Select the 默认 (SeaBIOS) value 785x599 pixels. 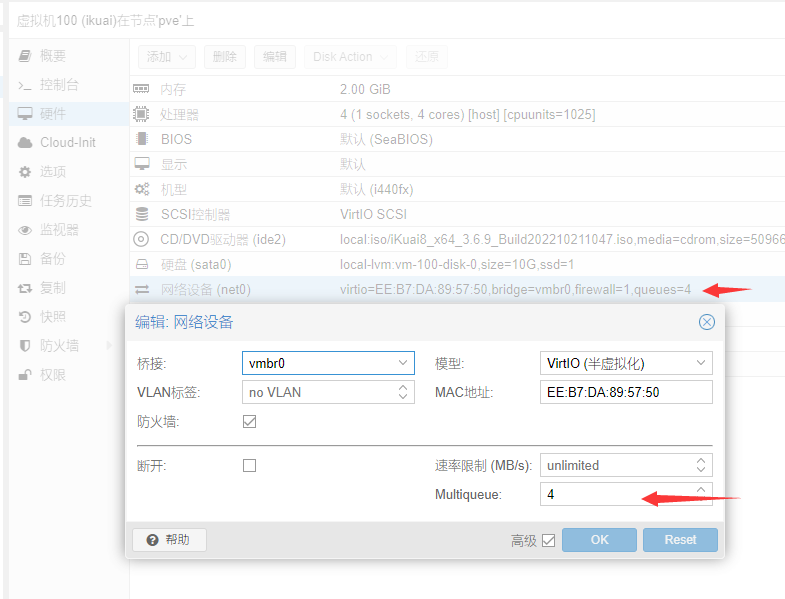(386, 139)
